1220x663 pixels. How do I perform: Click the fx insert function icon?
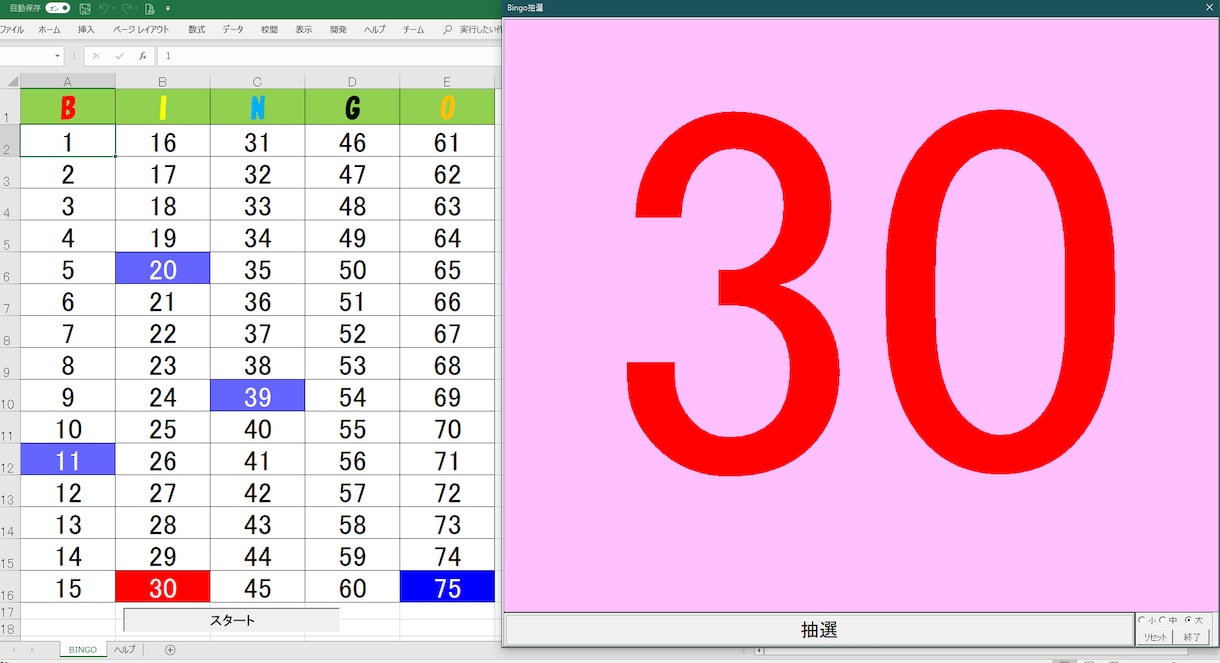(x=143, y=56)
